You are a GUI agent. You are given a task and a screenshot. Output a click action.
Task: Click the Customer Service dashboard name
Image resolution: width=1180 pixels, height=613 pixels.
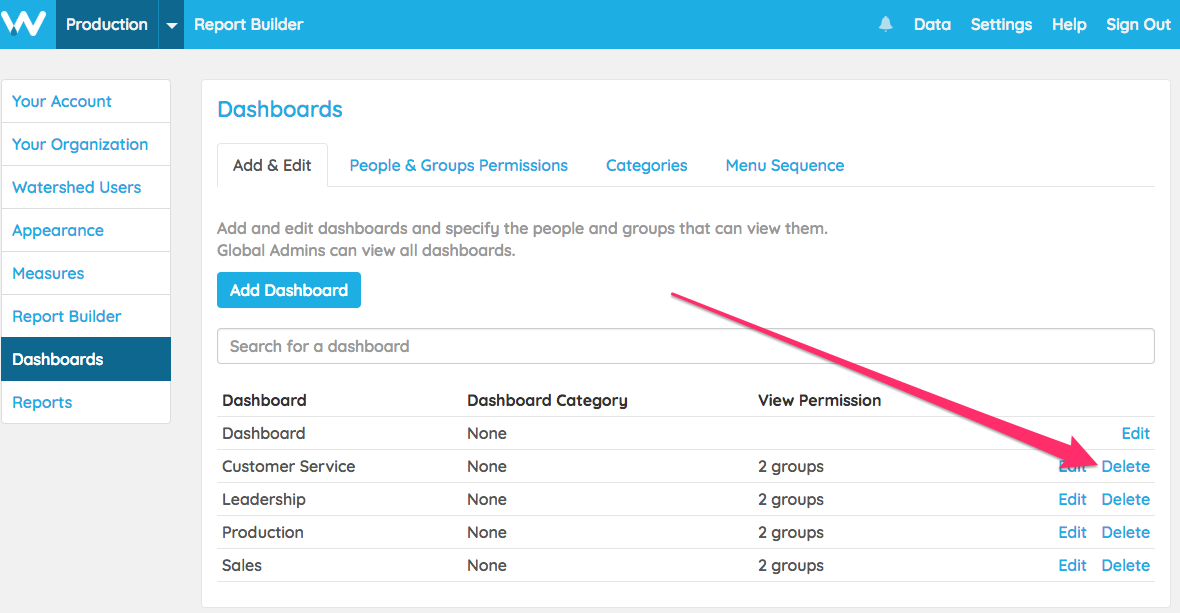(288, 466)
